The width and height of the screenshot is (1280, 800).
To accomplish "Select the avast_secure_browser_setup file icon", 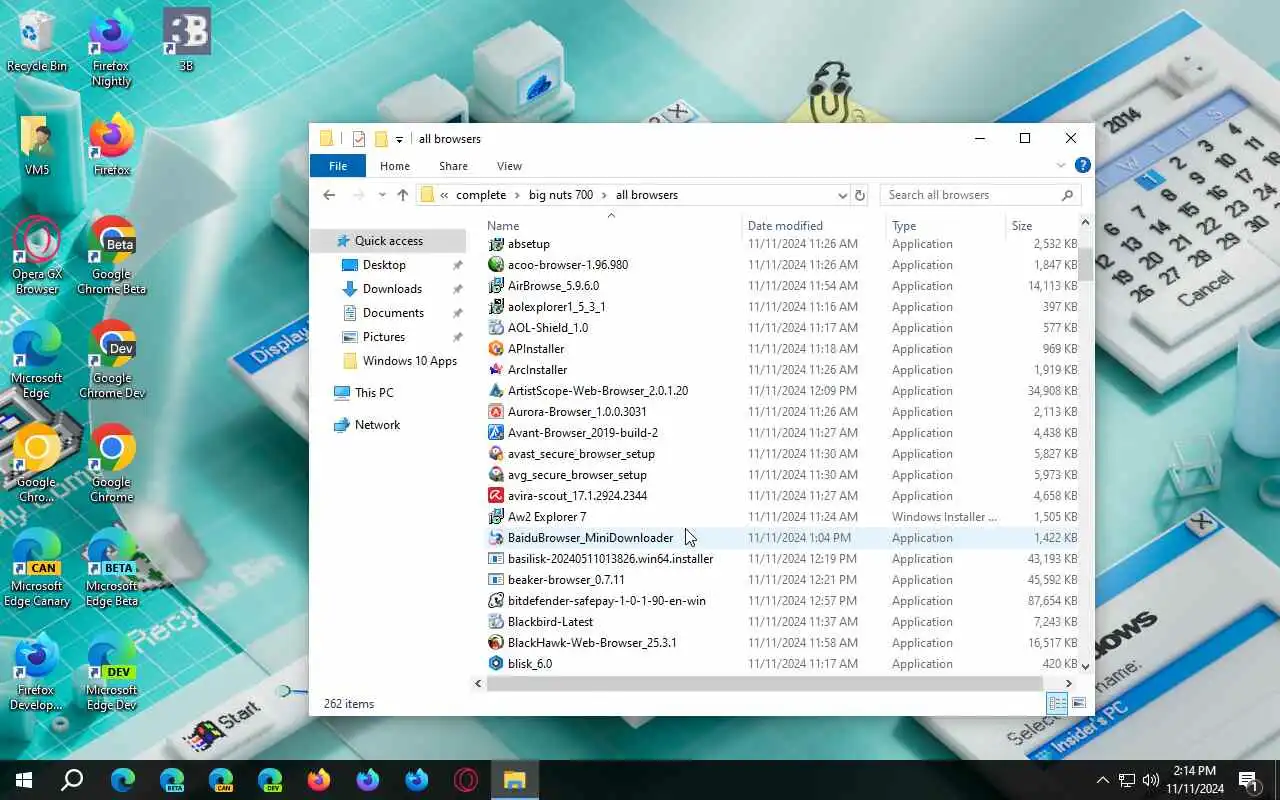I will coord(495,454).
